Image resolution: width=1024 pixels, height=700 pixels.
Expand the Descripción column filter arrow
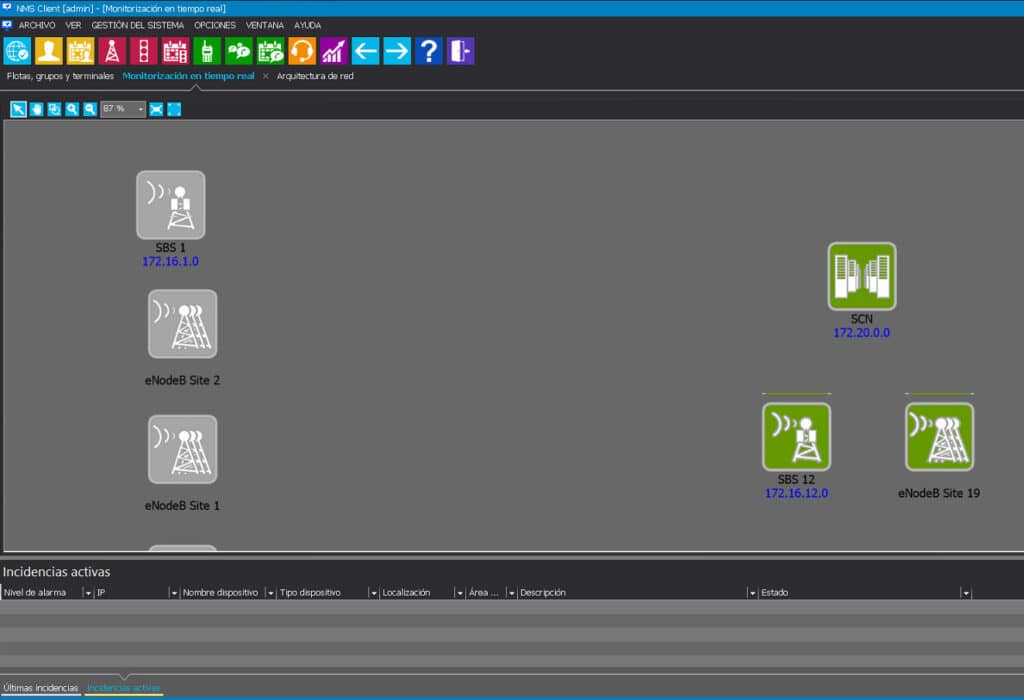752,593
